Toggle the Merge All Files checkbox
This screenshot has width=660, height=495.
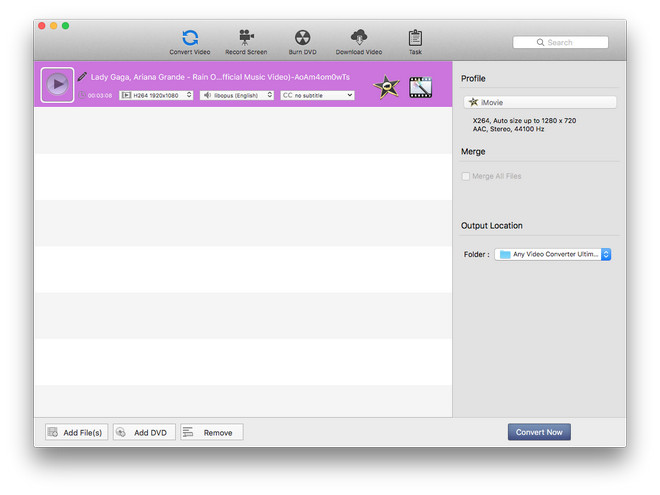click(466, 176)
